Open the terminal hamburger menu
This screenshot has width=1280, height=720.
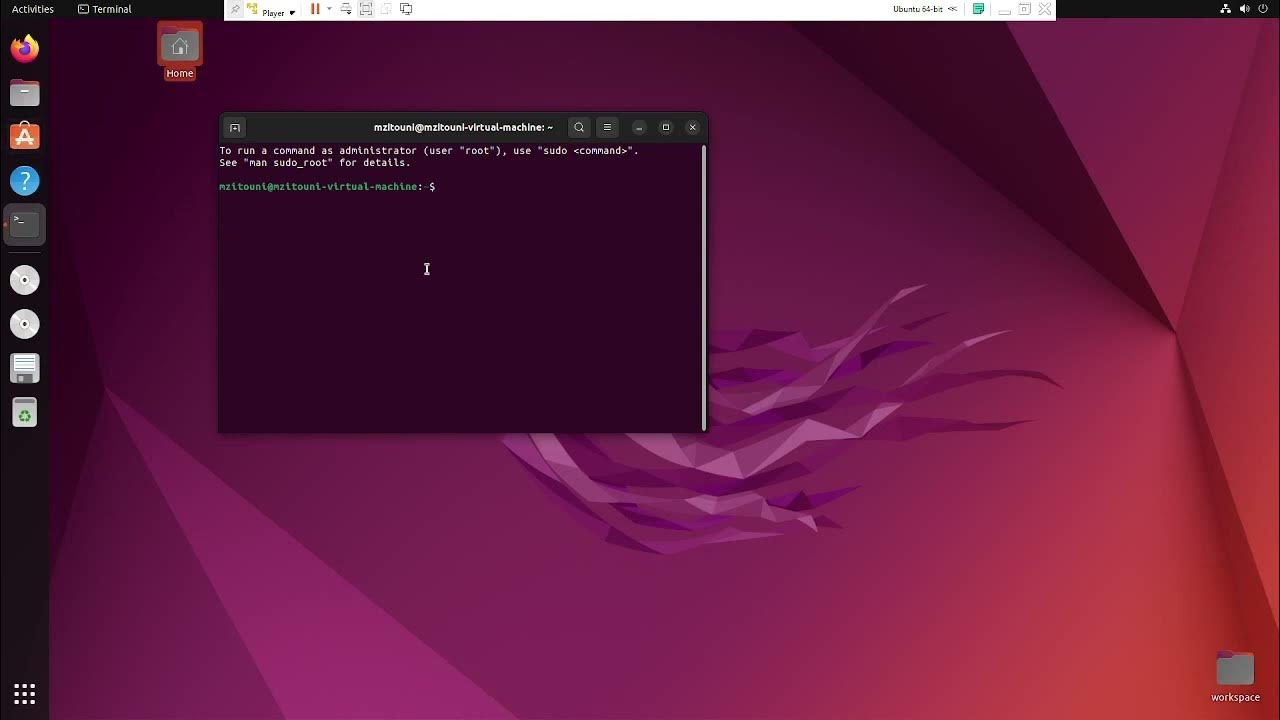(x=607, y=127)
